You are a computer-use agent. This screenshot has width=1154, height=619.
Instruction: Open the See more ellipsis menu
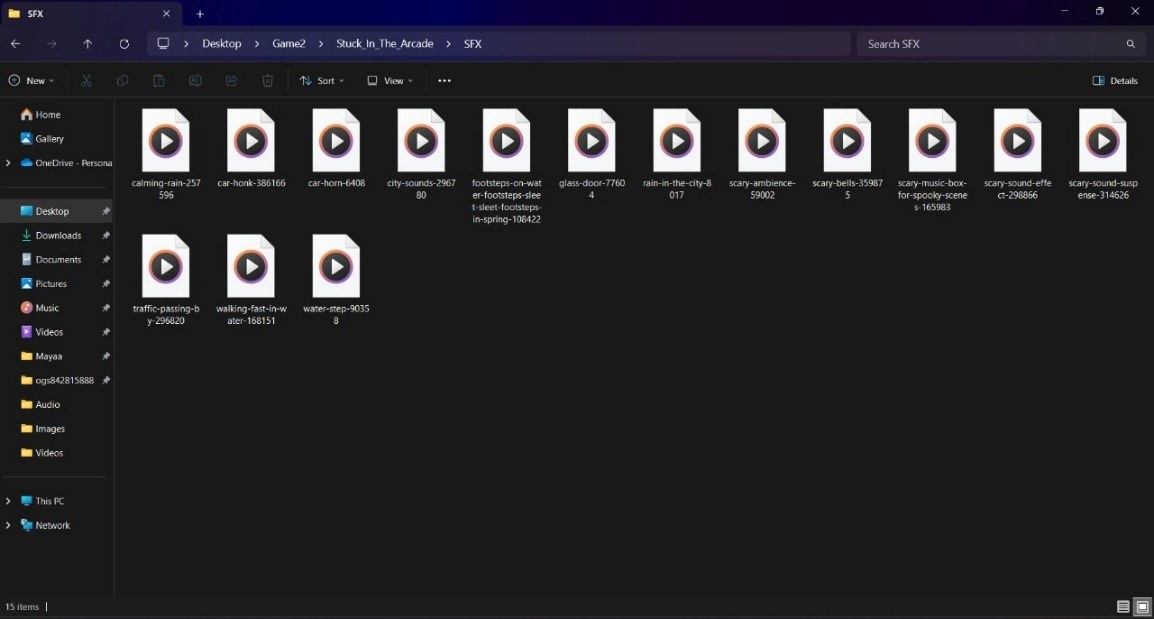pos(445,81)
